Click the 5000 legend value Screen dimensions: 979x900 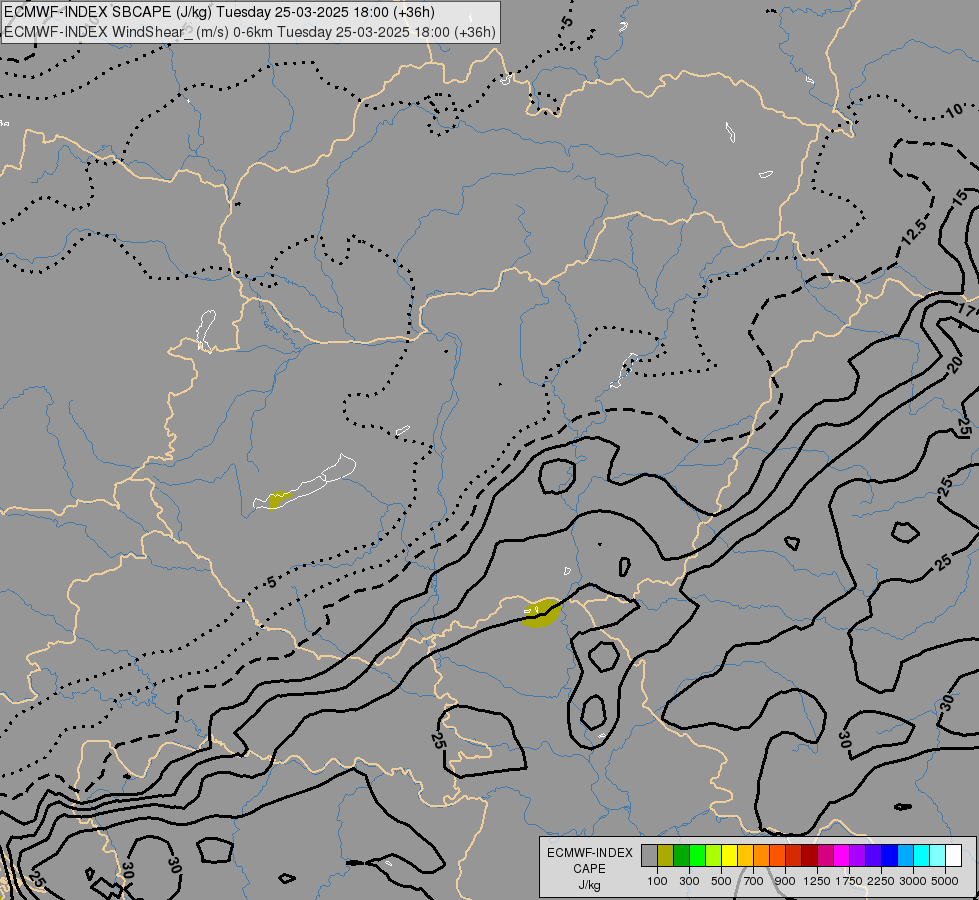[945, 881]
